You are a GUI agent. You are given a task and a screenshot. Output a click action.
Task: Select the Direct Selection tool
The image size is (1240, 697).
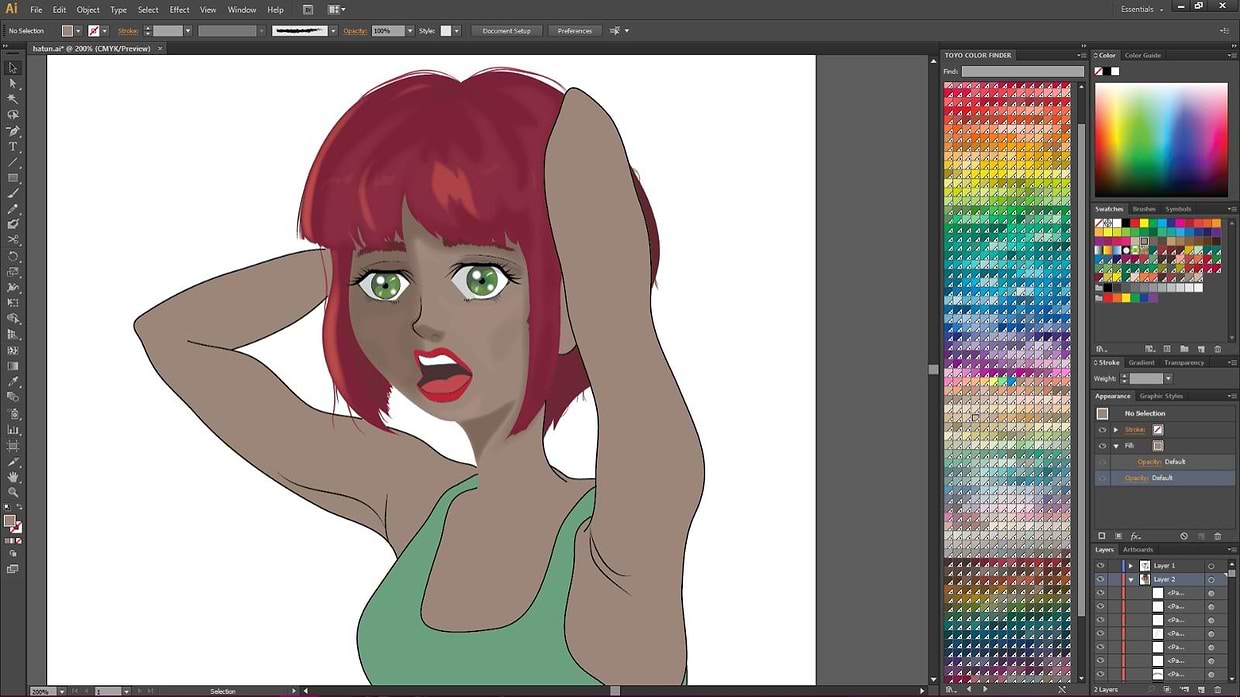pos(13,83)
